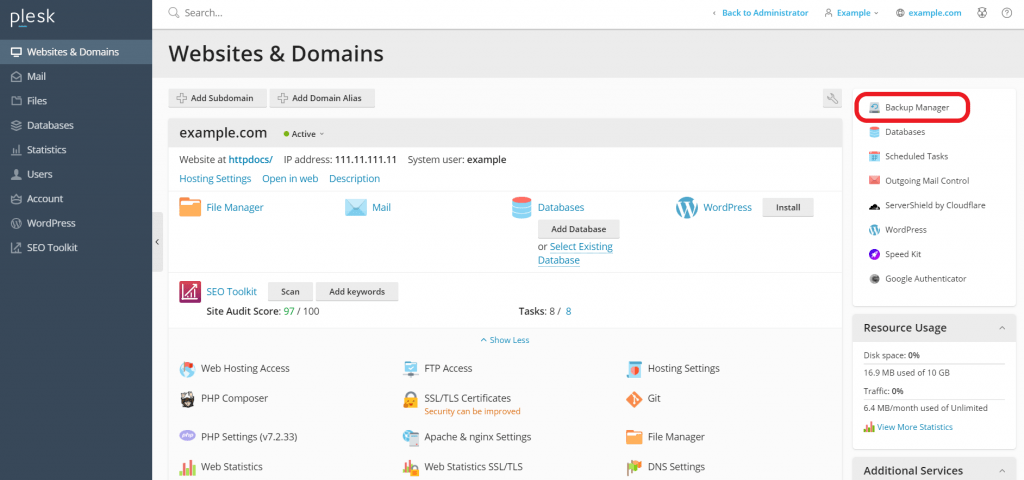Click the SEO Toolkit Scan button
Viewport: 1024px width, 480px height.
tap(291, 292)
